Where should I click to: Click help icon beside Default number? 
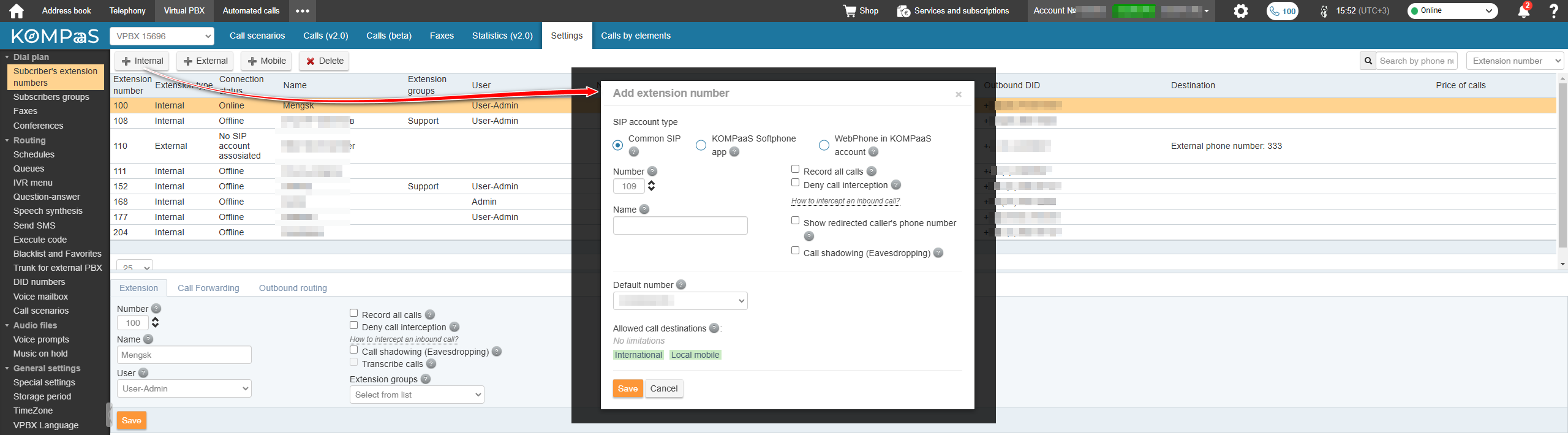(681, 285)
